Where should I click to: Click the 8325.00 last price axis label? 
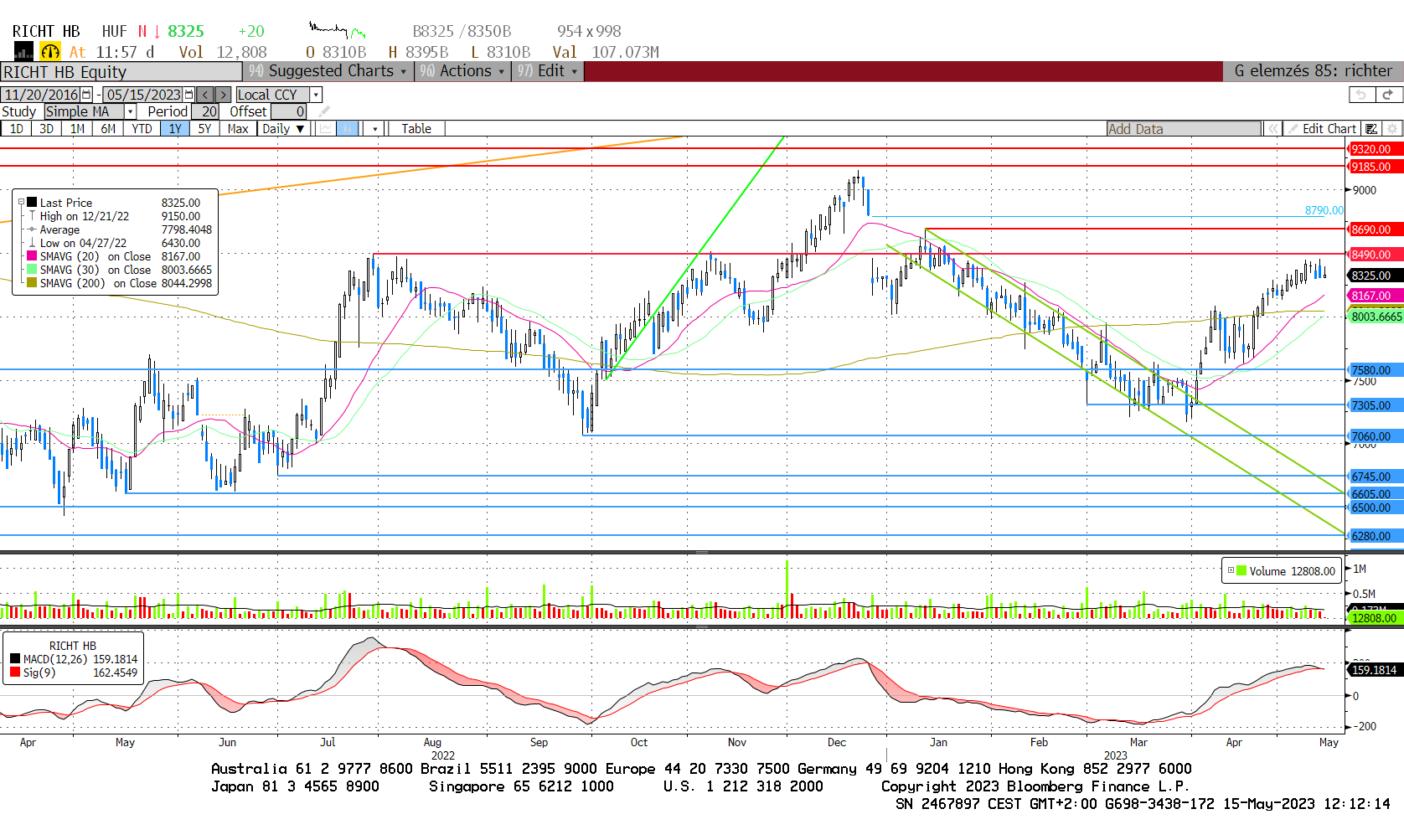click(1375, 276)
